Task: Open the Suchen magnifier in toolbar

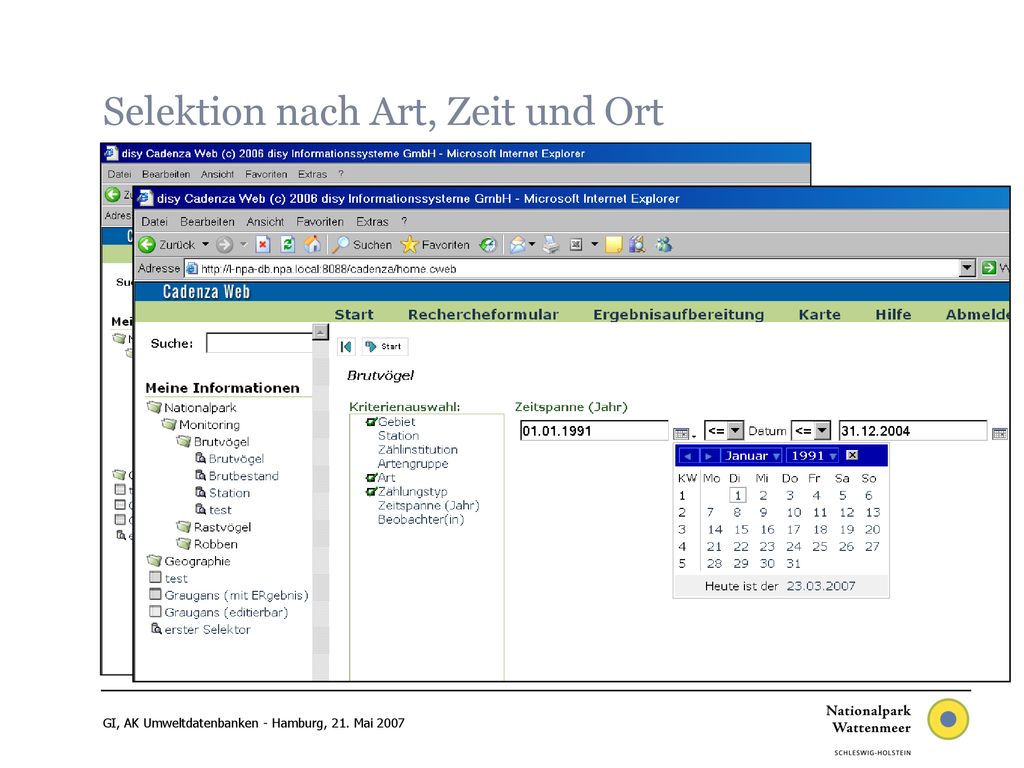Action: point(340,245)
